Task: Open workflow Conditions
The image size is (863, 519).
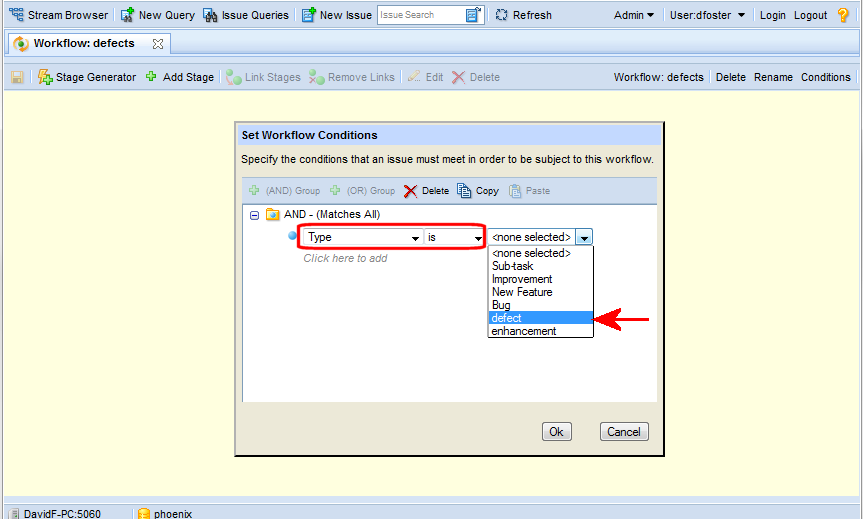Action: pos(825,77)
